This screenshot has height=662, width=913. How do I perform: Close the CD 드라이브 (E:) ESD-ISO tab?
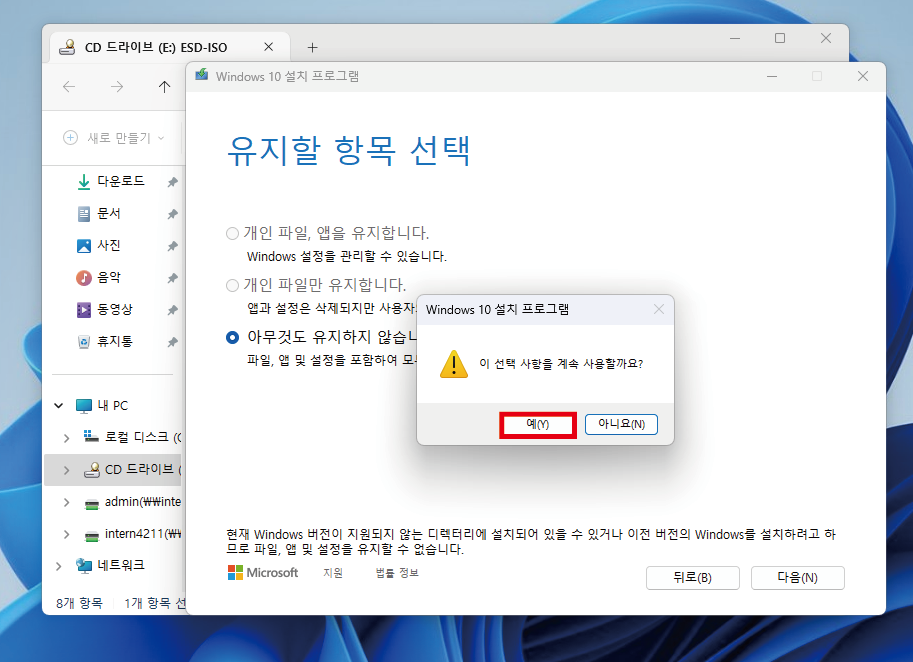click(x=268, y=47)
